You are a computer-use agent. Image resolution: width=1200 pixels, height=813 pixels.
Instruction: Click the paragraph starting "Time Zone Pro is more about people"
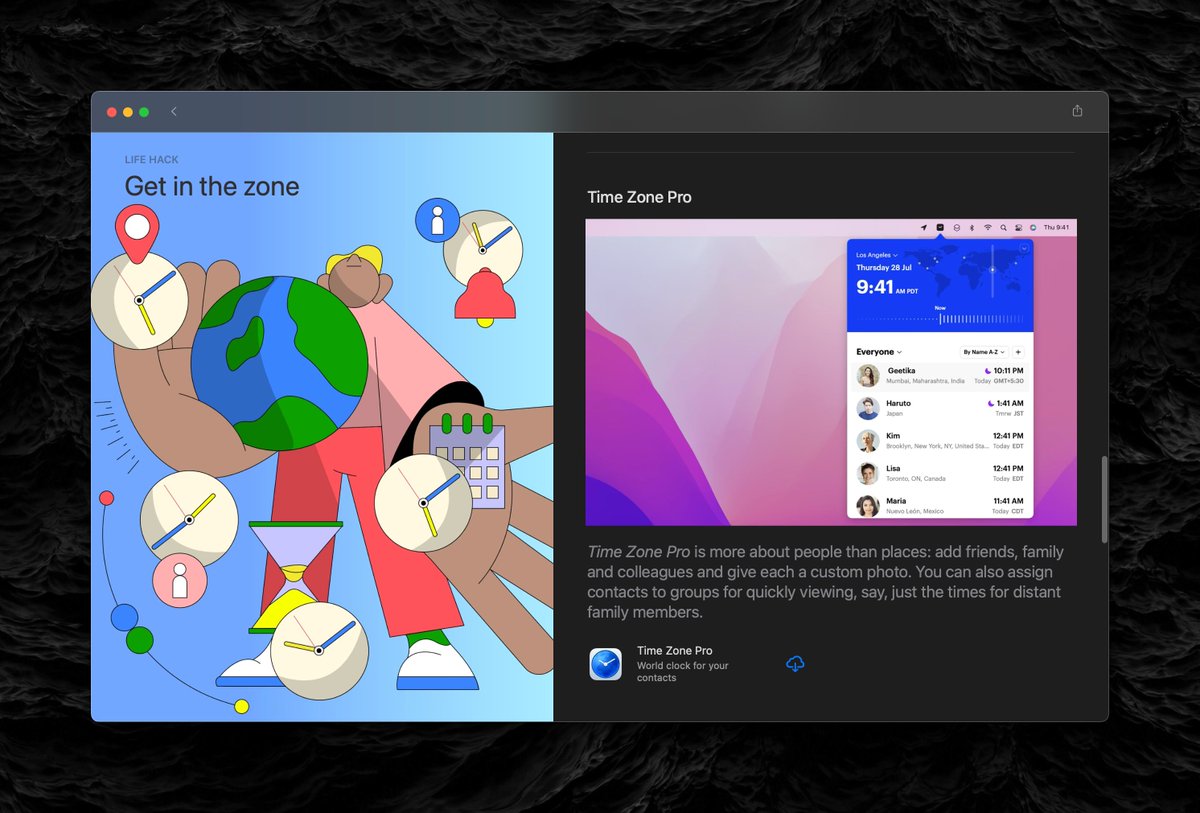[826, 582]
